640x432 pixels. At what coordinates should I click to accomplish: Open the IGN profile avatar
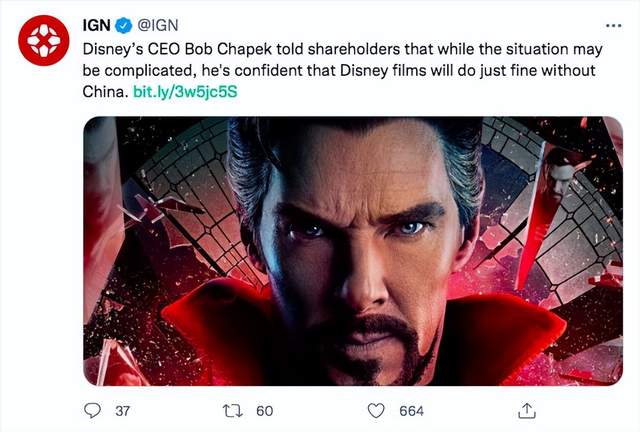pos(44,41)
